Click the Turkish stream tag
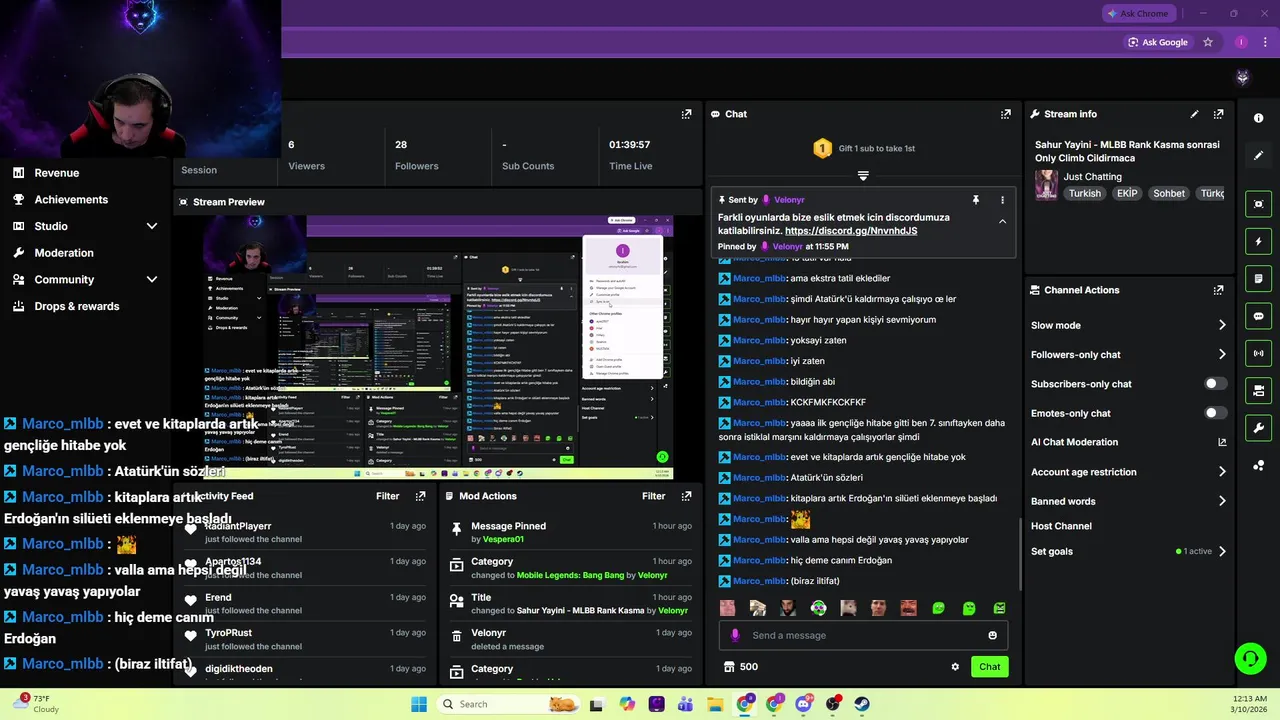Viewport: 1280px width, 720px height. (x=1084, y=193)
